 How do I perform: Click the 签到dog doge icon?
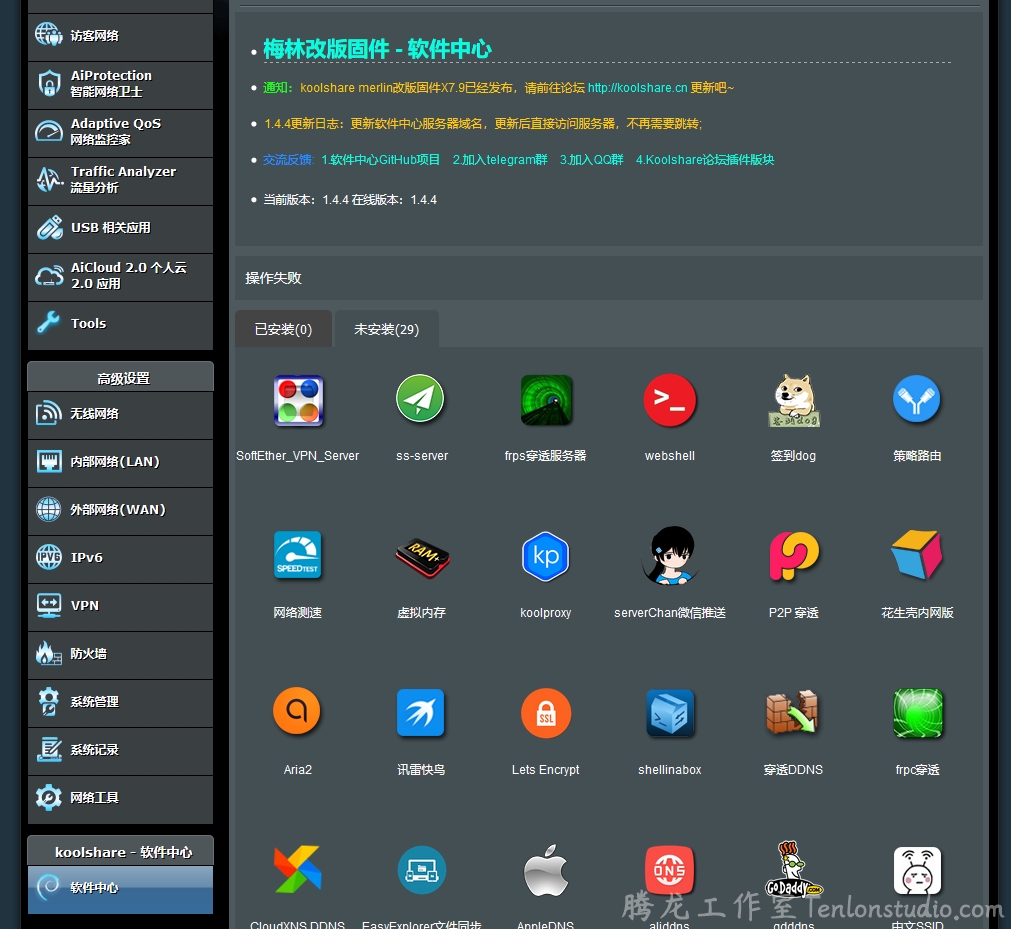[794, 400]
